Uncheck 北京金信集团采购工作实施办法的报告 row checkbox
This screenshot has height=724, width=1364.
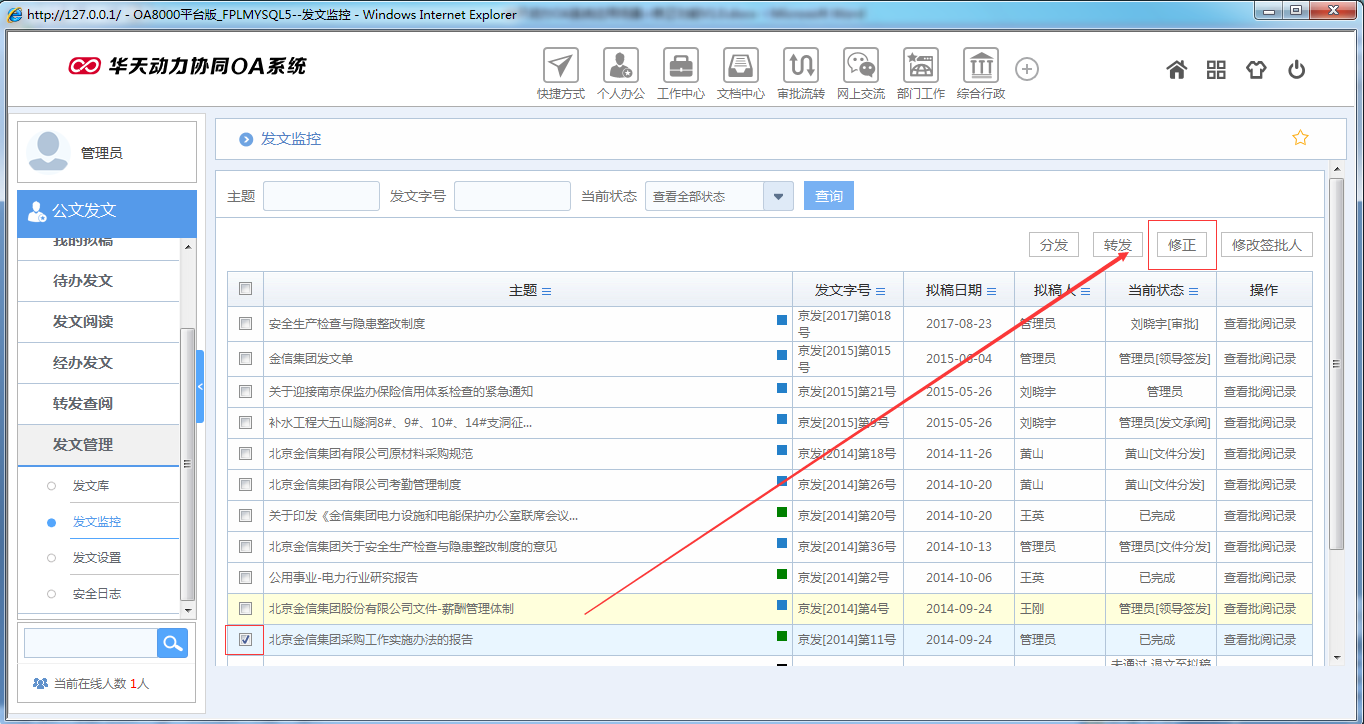click(x=245, y=639)
